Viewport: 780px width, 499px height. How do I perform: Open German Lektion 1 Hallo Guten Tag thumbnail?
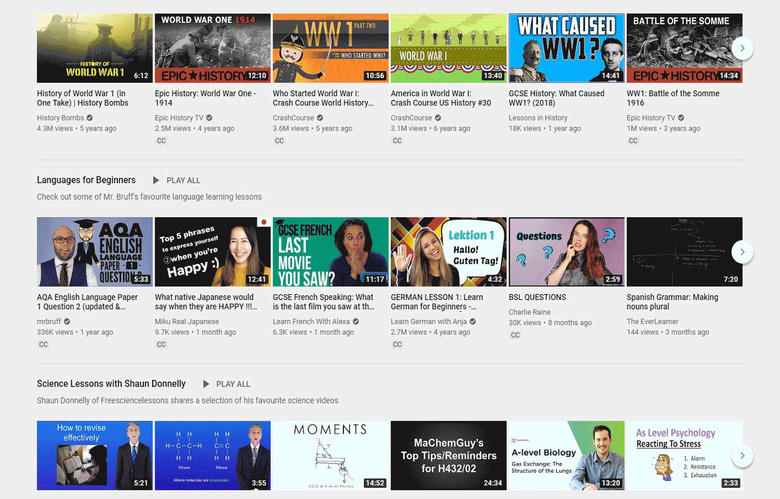click(x=448, y=251)
